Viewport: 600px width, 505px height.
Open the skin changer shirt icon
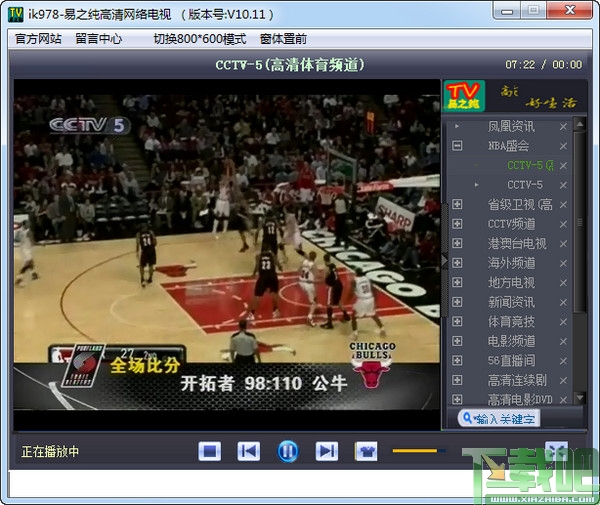coord(366,451)
